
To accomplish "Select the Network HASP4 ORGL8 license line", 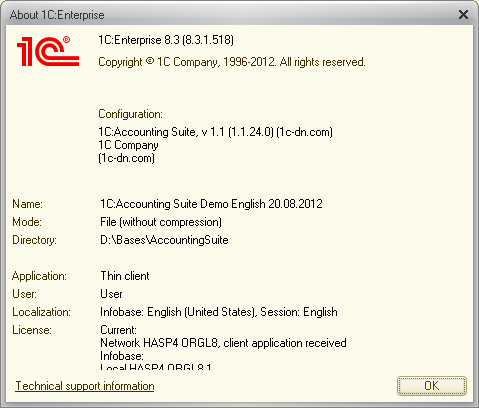I will point(223,343).
